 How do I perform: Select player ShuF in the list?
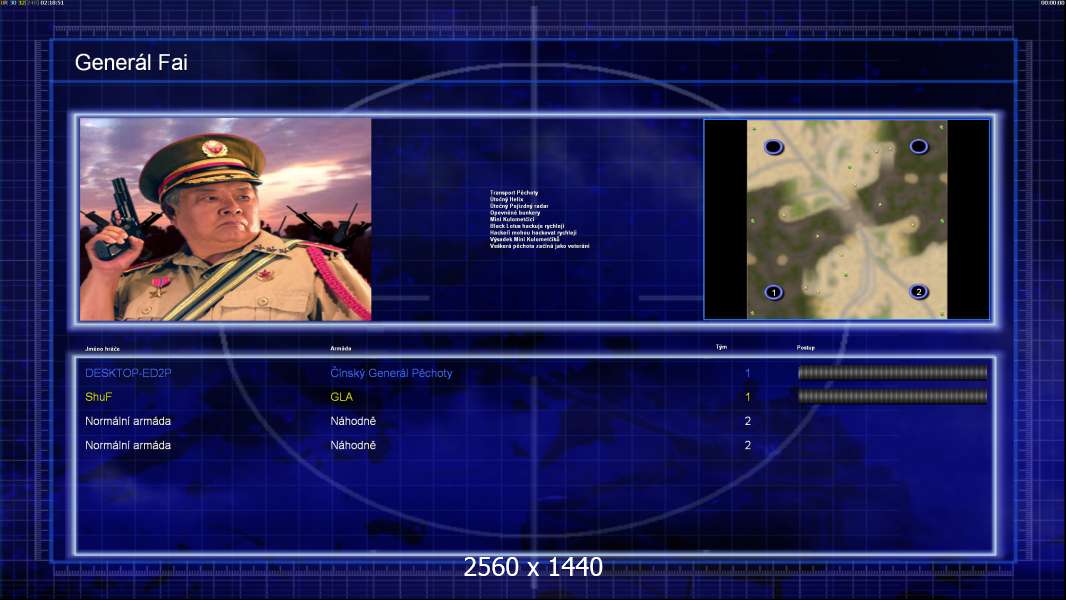99,397
